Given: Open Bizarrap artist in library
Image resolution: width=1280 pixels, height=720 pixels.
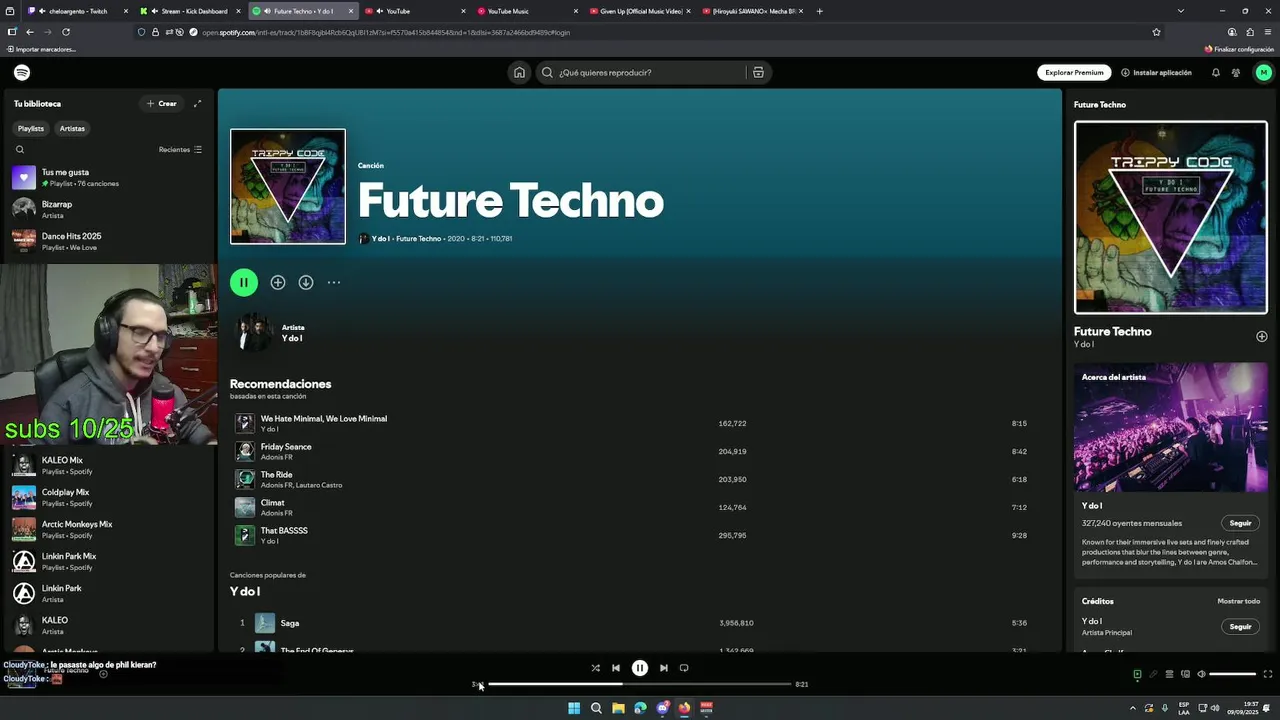Looking at the screenshot, I should tap(108, 209).
